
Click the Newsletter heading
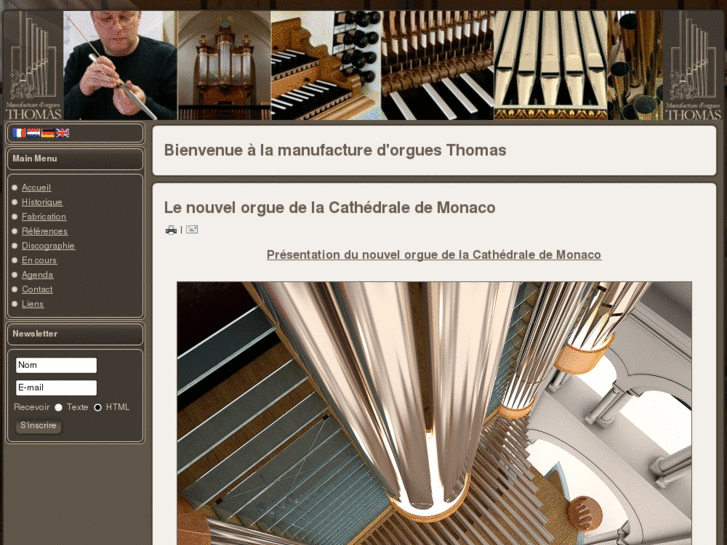tap(35, 334)
